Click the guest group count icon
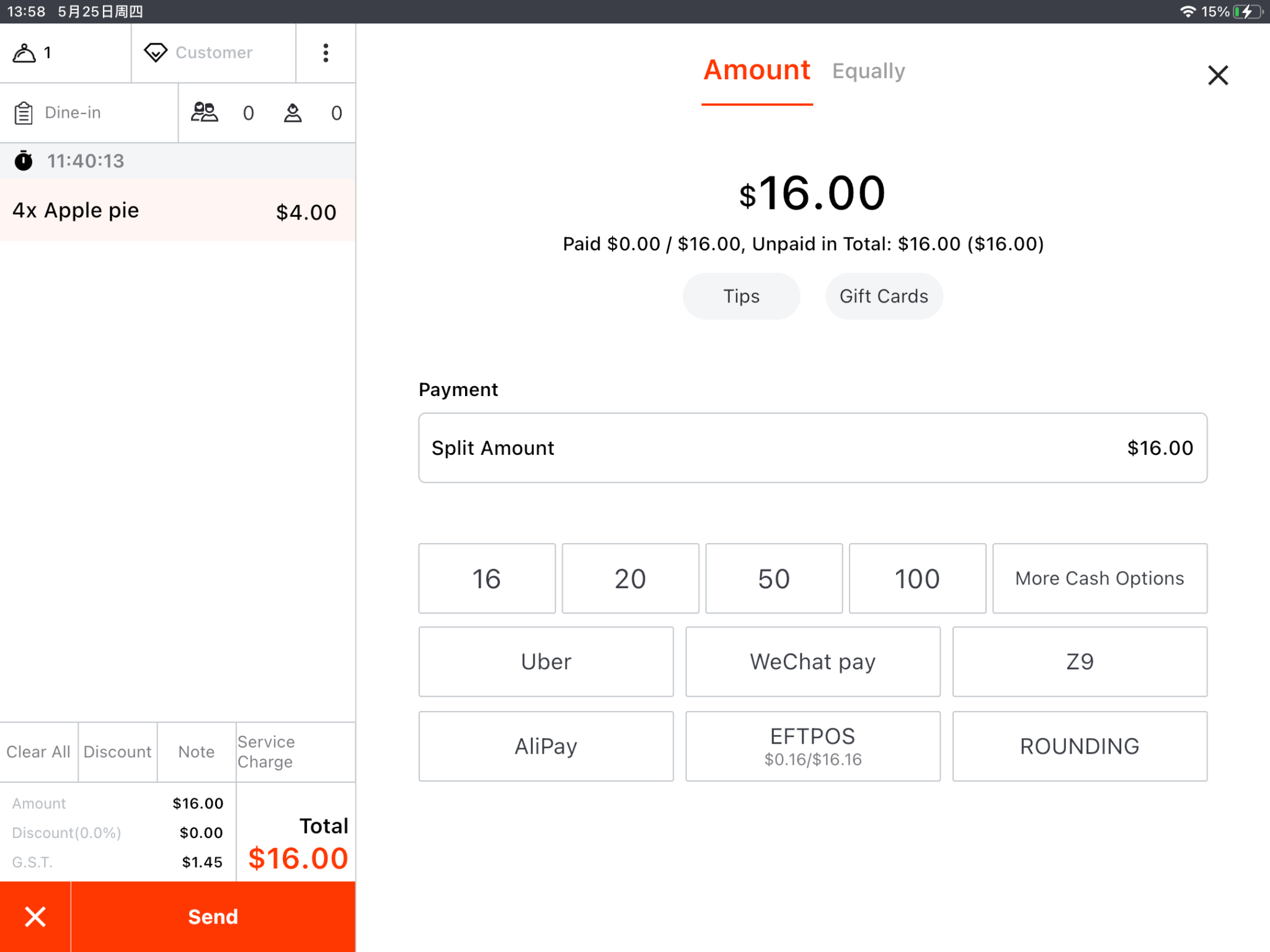The height and width of the screenshot is (952, 1270). tap(205, 113)
